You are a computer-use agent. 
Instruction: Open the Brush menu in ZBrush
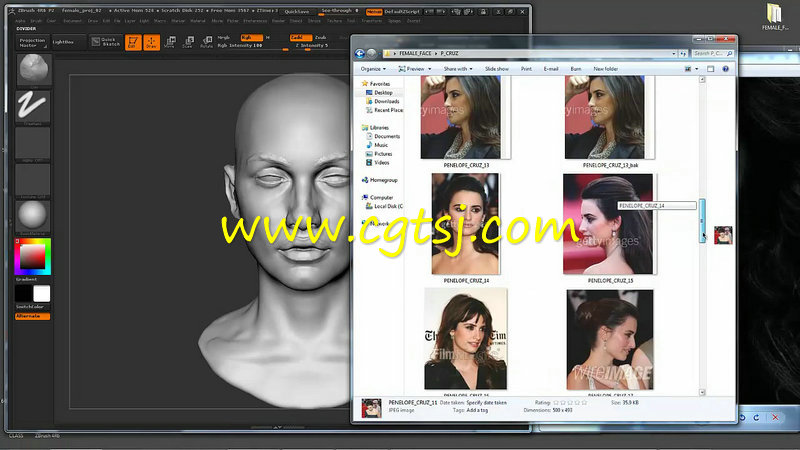pos(36,21)
